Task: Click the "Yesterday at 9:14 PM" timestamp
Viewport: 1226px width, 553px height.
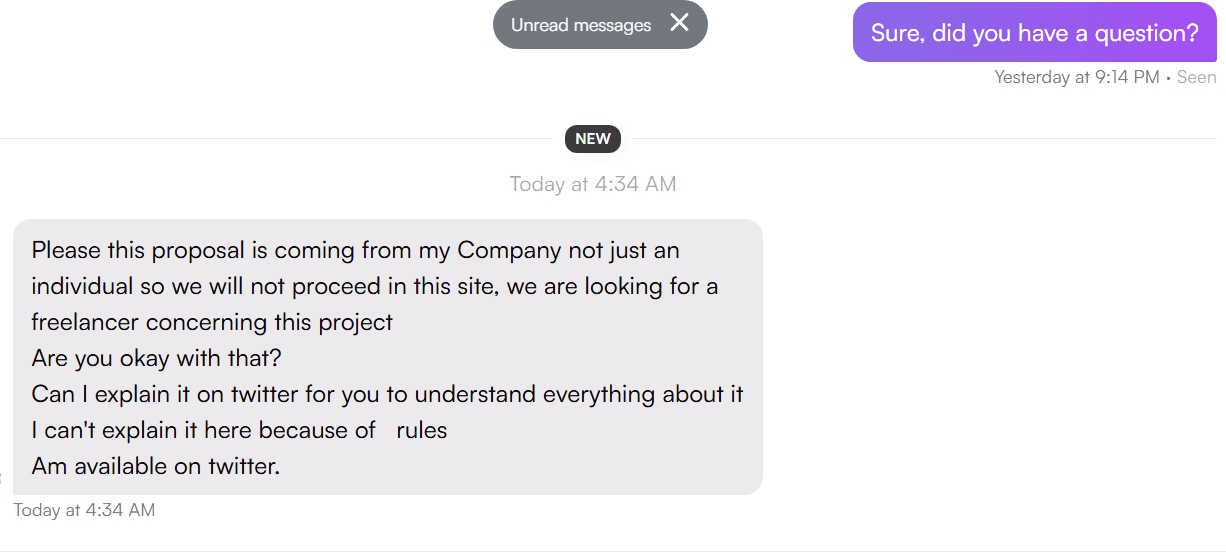Action: coord(1076,77)
